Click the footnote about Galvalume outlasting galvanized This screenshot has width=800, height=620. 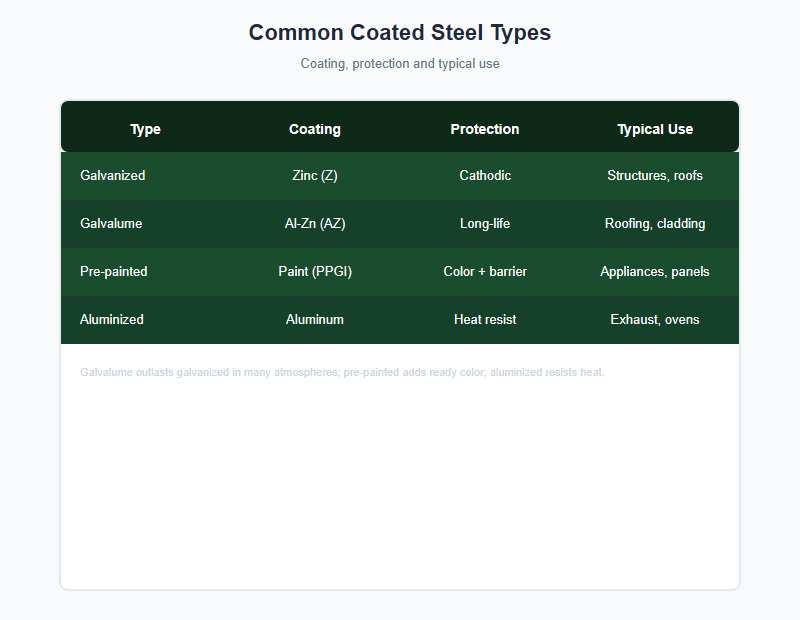[342, 373]
